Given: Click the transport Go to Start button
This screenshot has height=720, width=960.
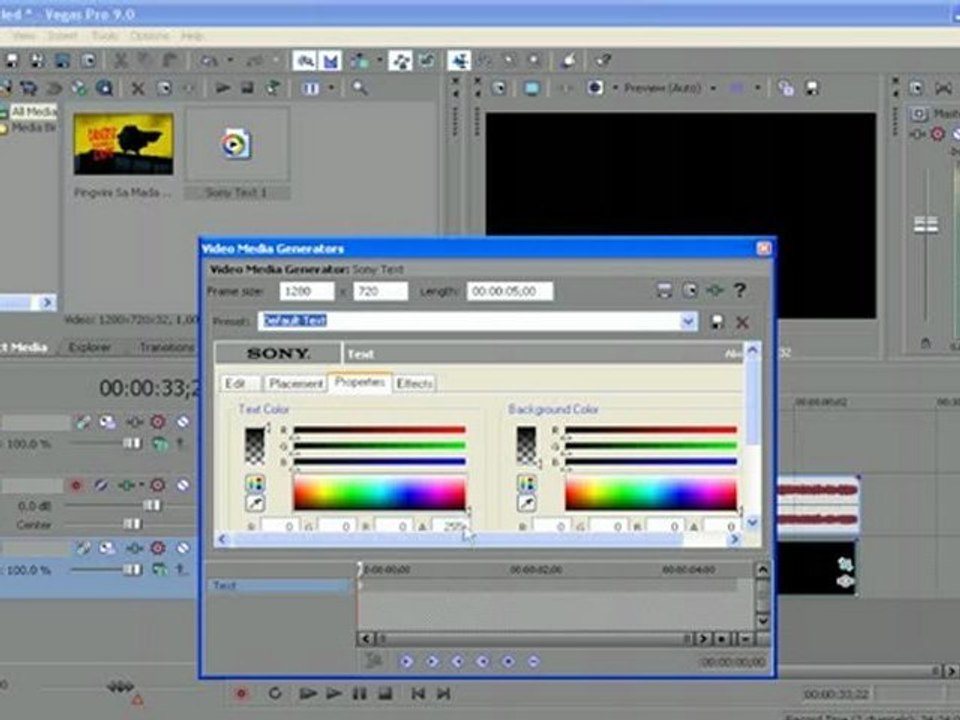Looking at the screenshot, I should coord(418,694).
